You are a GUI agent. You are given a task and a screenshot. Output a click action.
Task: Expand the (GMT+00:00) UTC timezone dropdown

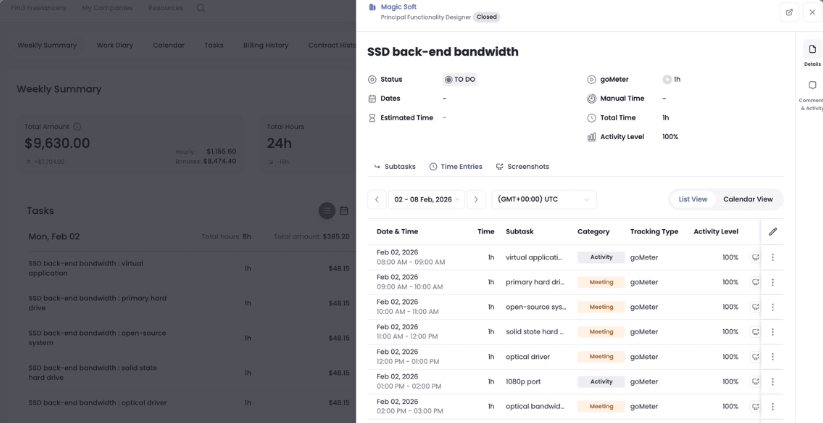coord(543,199)
